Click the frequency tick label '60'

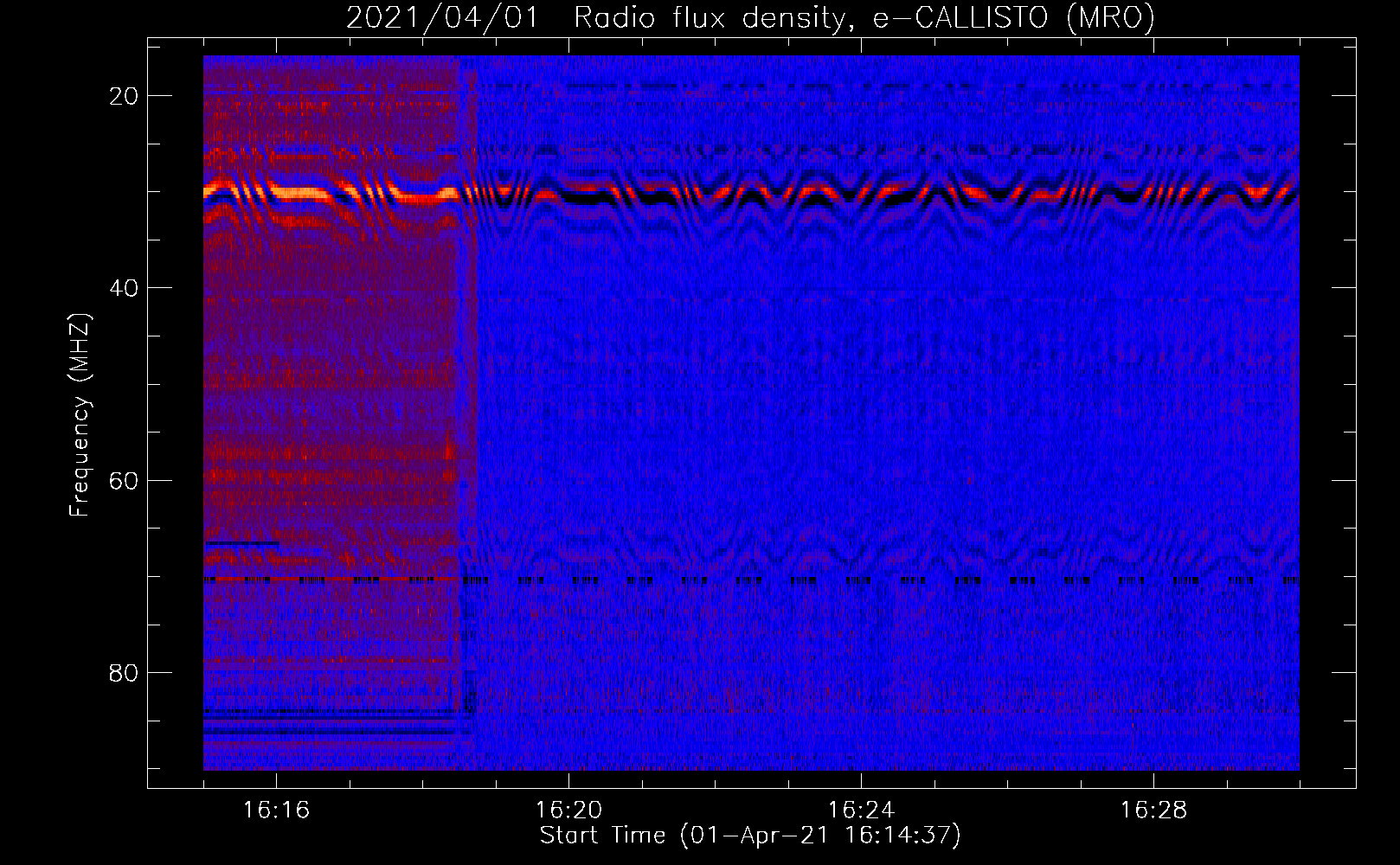pyautogui.click(x=125, y=480)
